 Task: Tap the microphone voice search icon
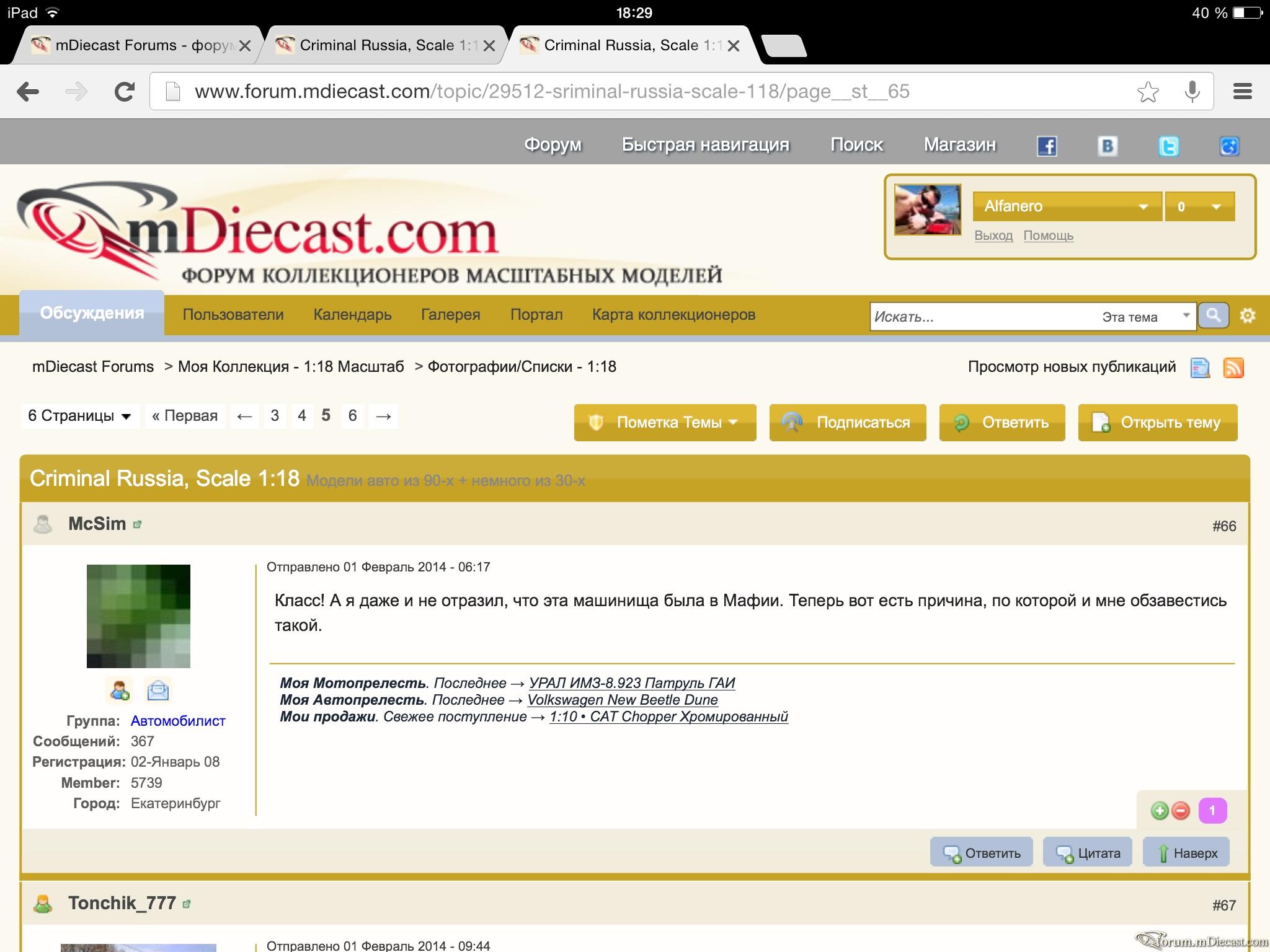pos(1191,92)
